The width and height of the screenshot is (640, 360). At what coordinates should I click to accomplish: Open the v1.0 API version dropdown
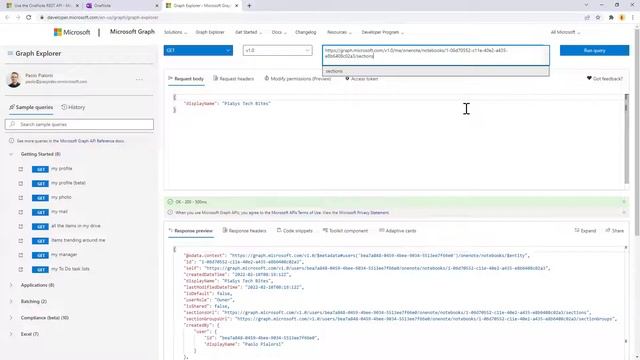[x=277, y=50]
